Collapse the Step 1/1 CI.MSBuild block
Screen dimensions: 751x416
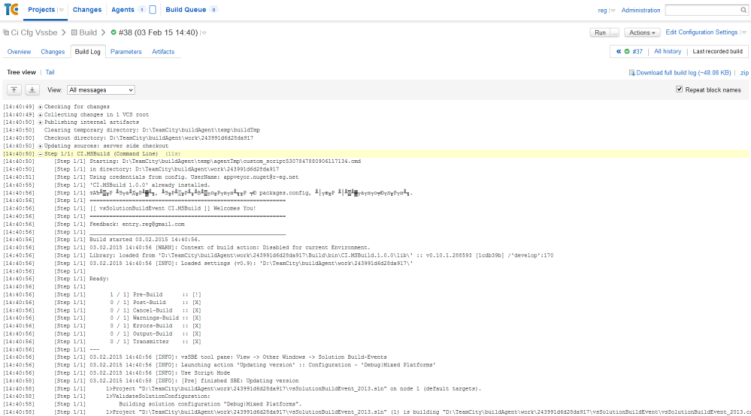(40, 153)
